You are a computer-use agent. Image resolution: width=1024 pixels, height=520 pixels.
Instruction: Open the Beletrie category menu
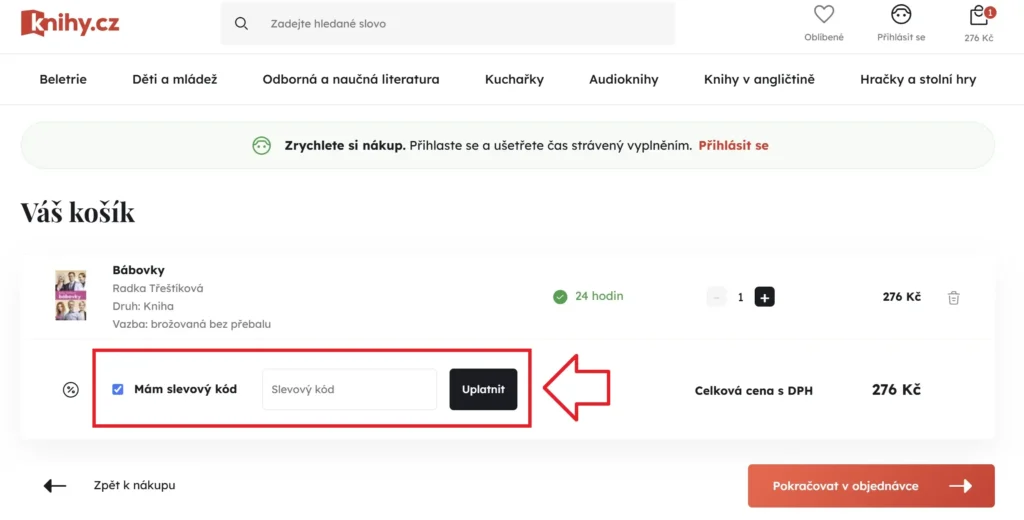coord(63,80)
